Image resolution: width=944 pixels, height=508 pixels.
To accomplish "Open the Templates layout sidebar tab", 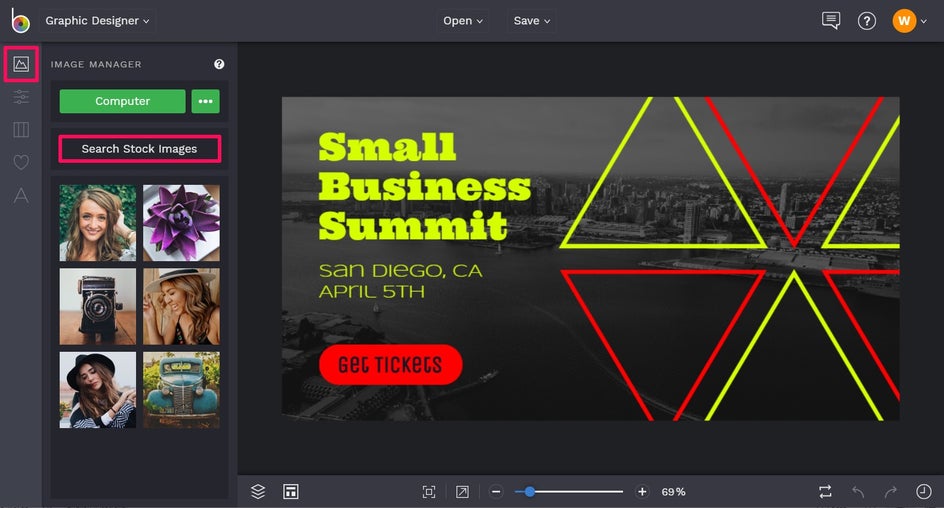I will (21, 129).
